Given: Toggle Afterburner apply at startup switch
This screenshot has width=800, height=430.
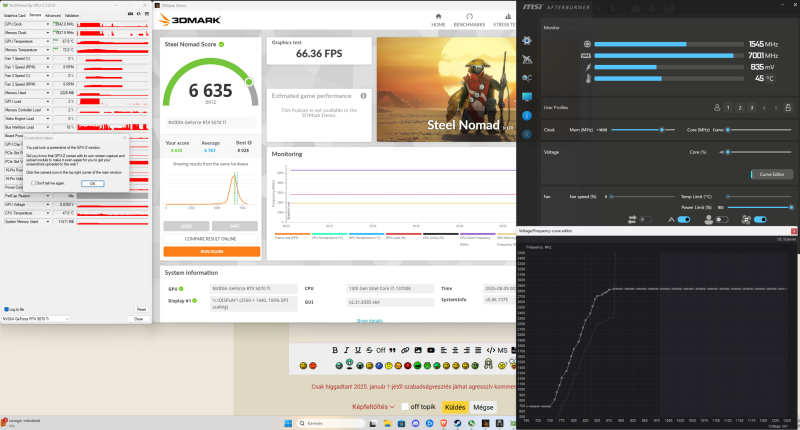Looking at the screenshot, I should pyautogui.click(x=684, y=219).
